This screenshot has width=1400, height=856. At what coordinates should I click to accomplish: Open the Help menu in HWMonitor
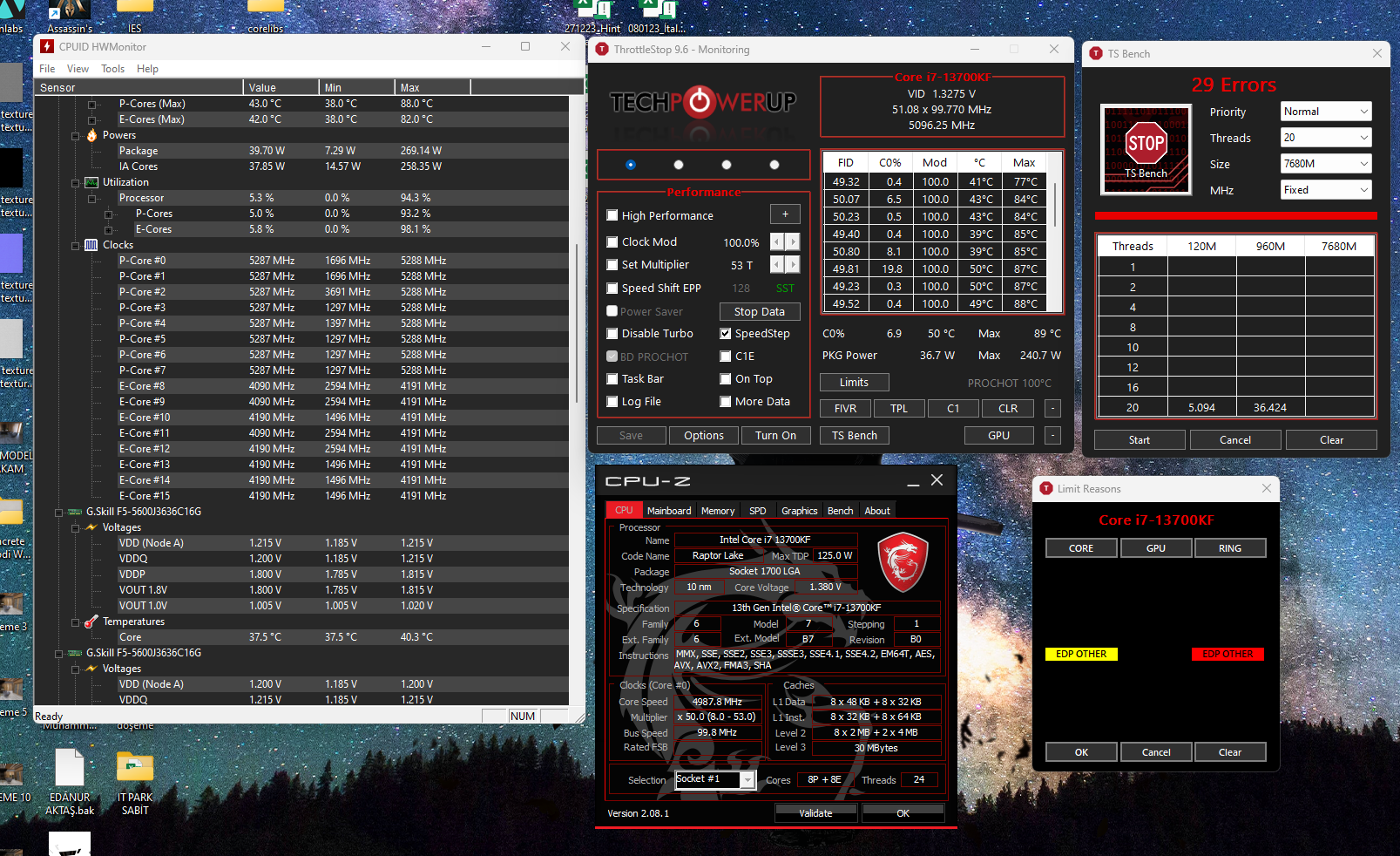pos(147,69)
